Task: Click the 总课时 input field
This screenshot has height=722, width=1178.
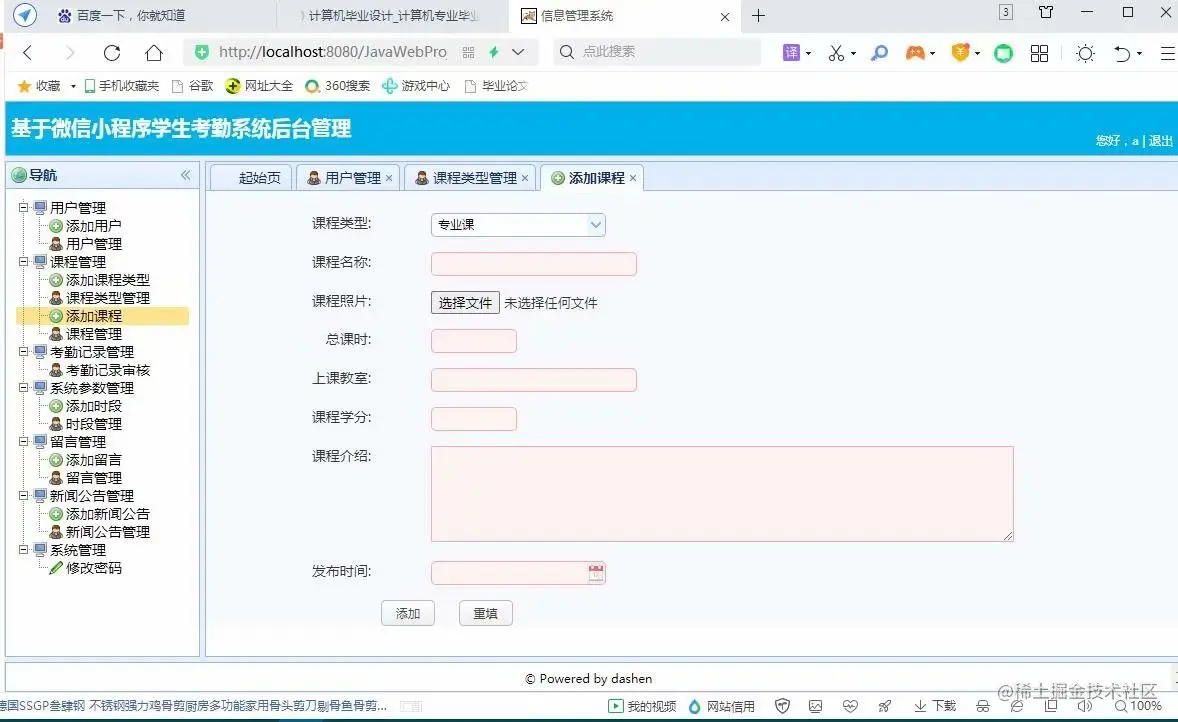Action: [473, 340]
